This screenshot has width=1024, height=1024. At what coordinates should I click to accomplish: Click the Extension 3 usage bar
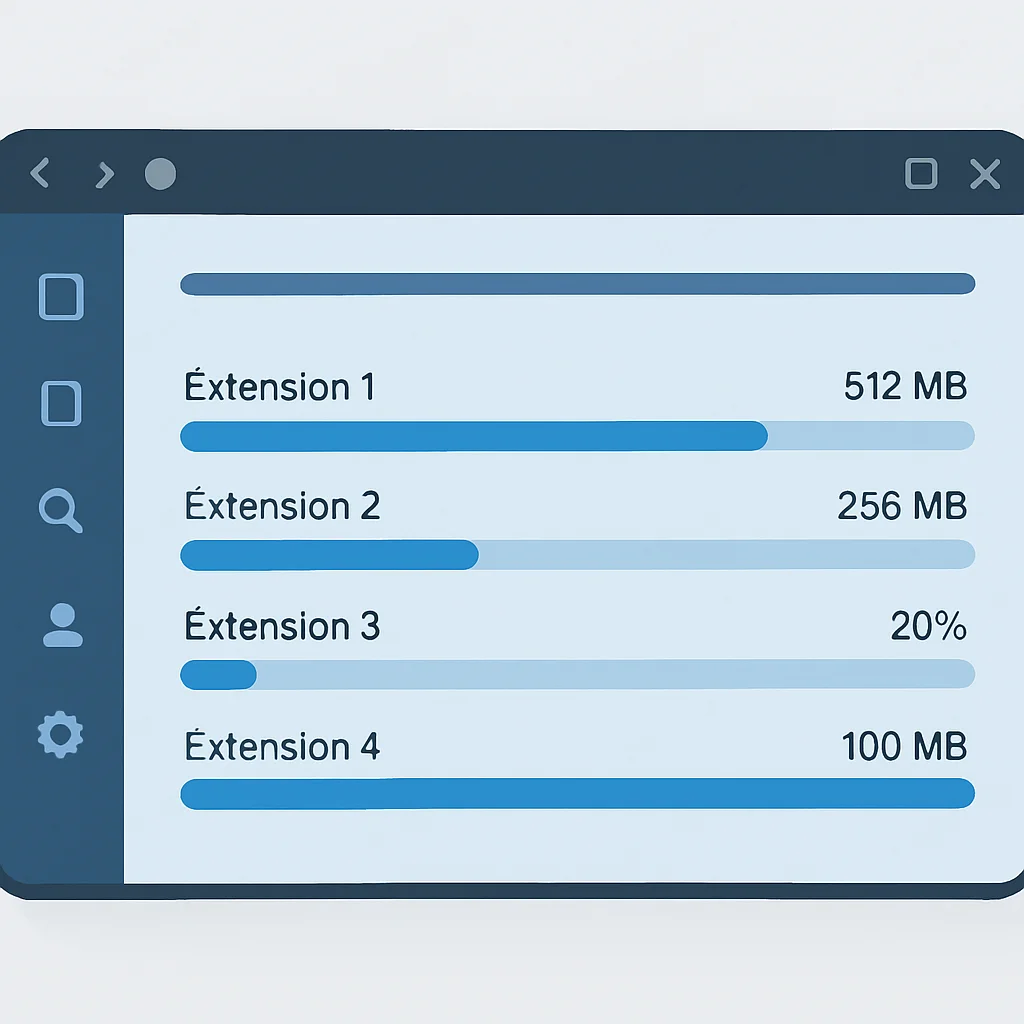coord(577,674)
